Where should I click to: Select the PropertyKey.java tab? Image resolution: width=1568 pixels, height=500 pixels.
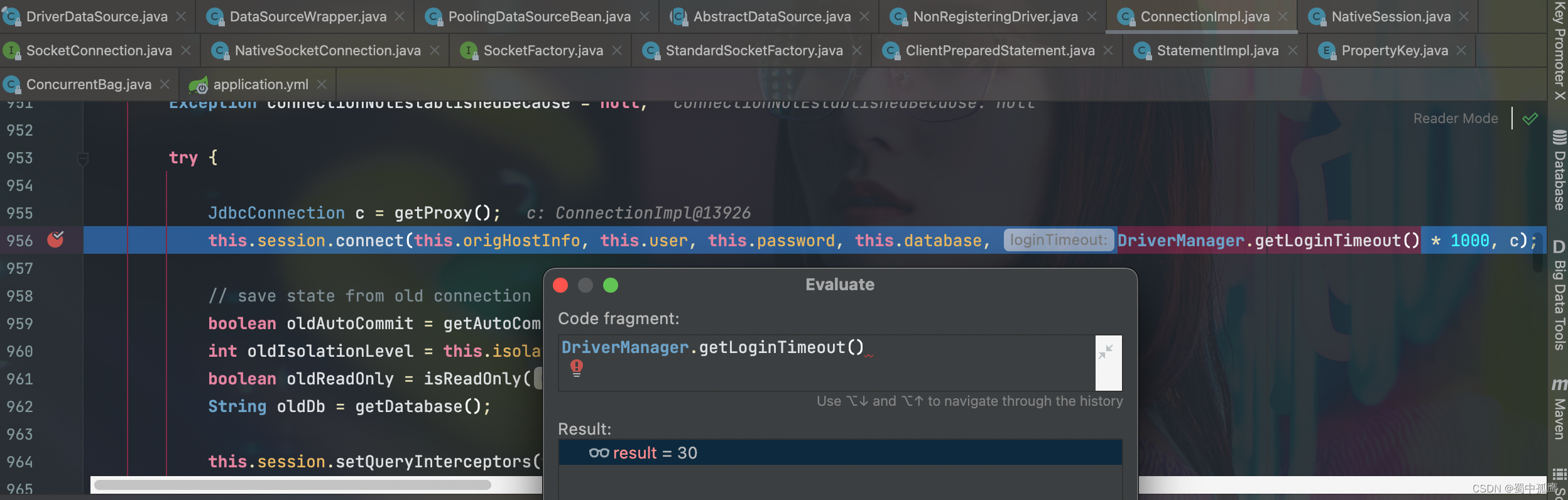click(1395, 50)
